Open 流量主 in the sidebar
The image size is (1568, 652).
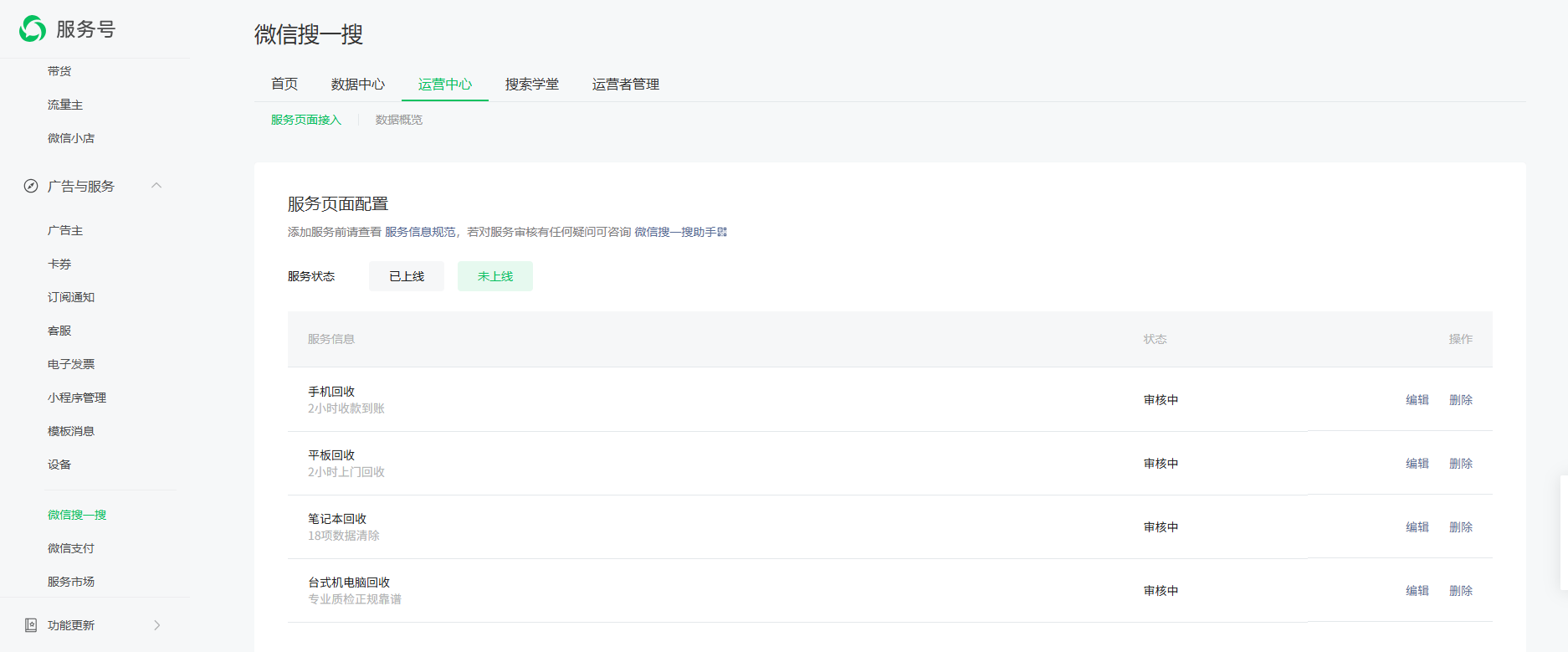coord(65,105)
